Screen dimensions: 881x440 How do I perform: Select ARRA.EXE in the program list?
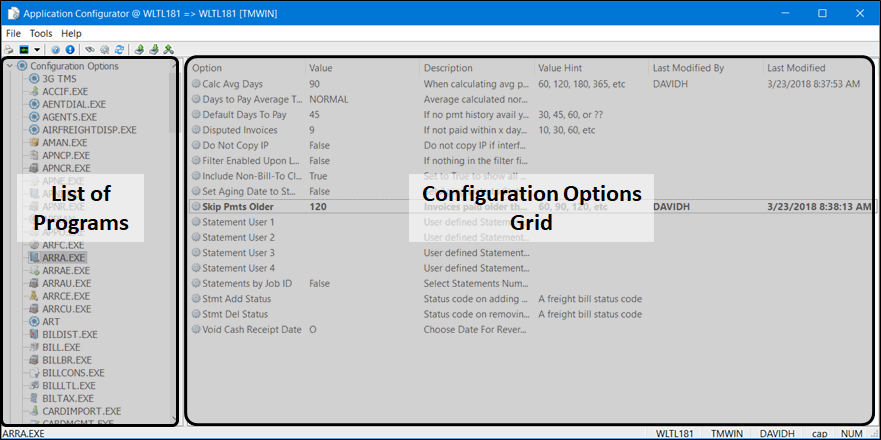click(x=65, y=257)
